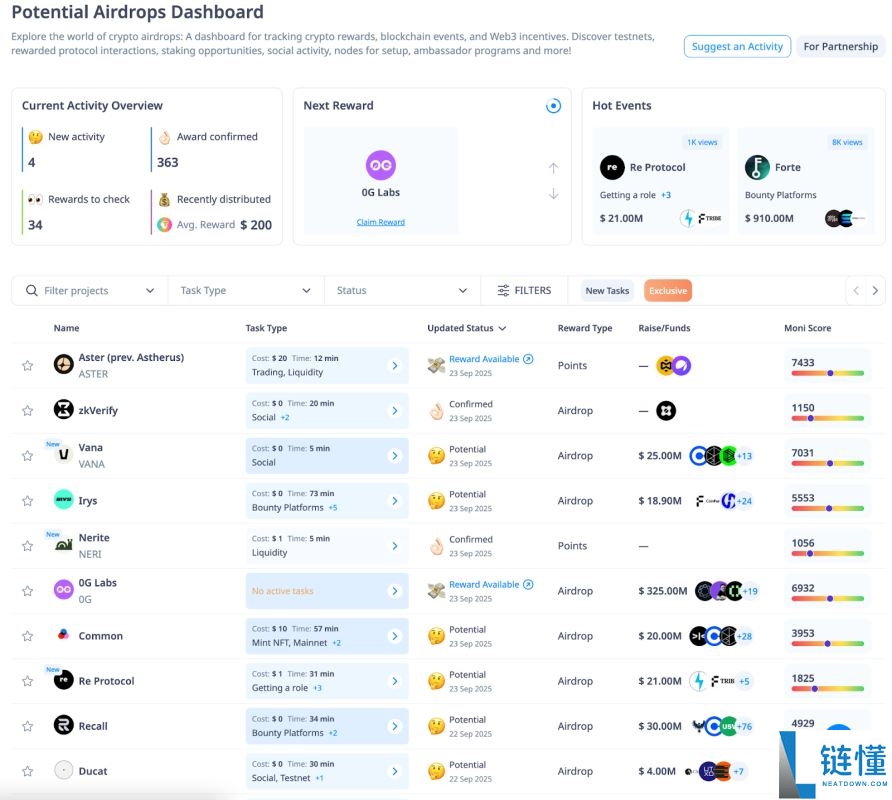Sort table by Reward Type header
892x800 pixels.
pos(585,328)
